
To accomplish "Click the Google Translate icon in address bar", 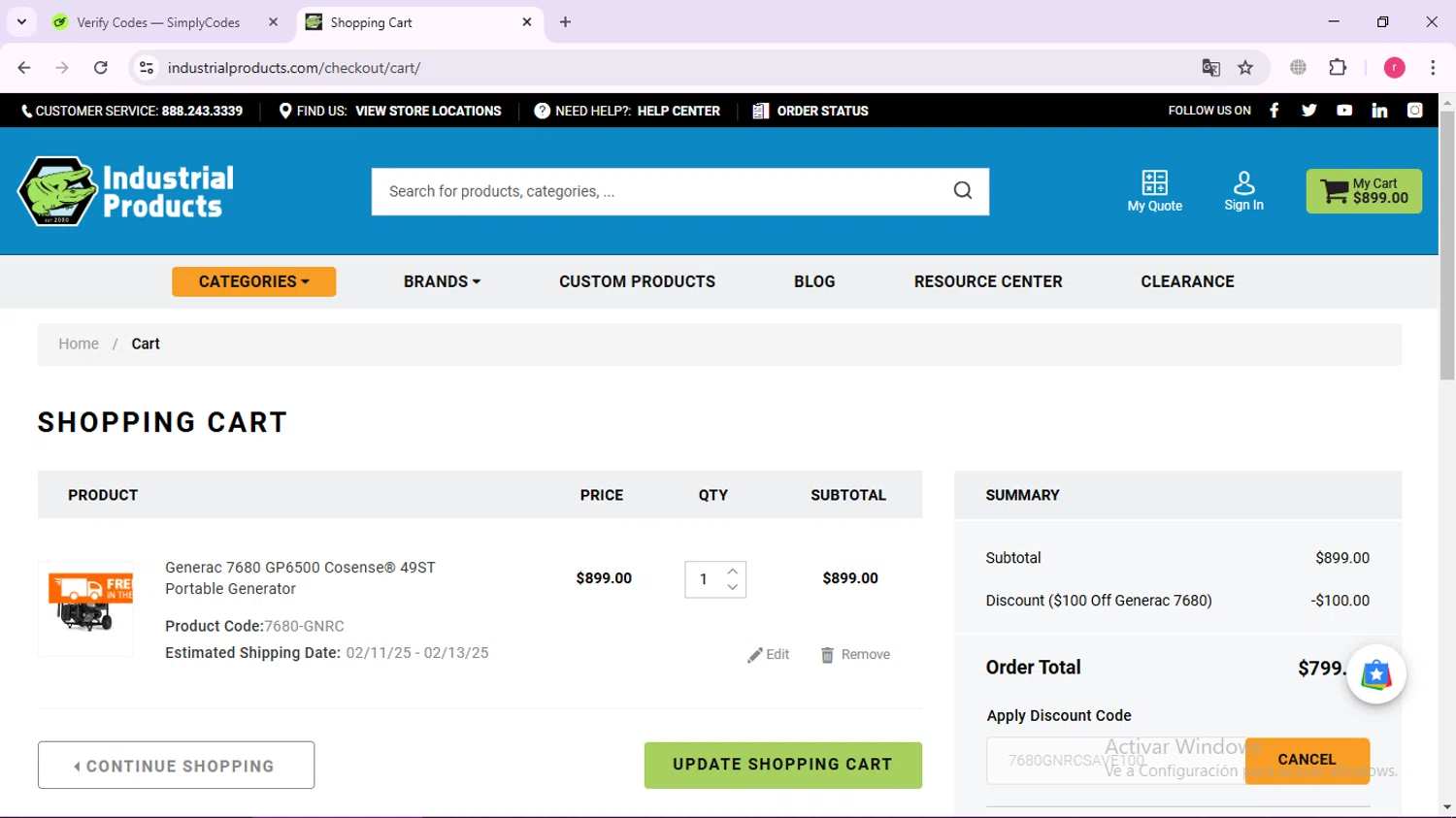I will tap(1210, 68).
